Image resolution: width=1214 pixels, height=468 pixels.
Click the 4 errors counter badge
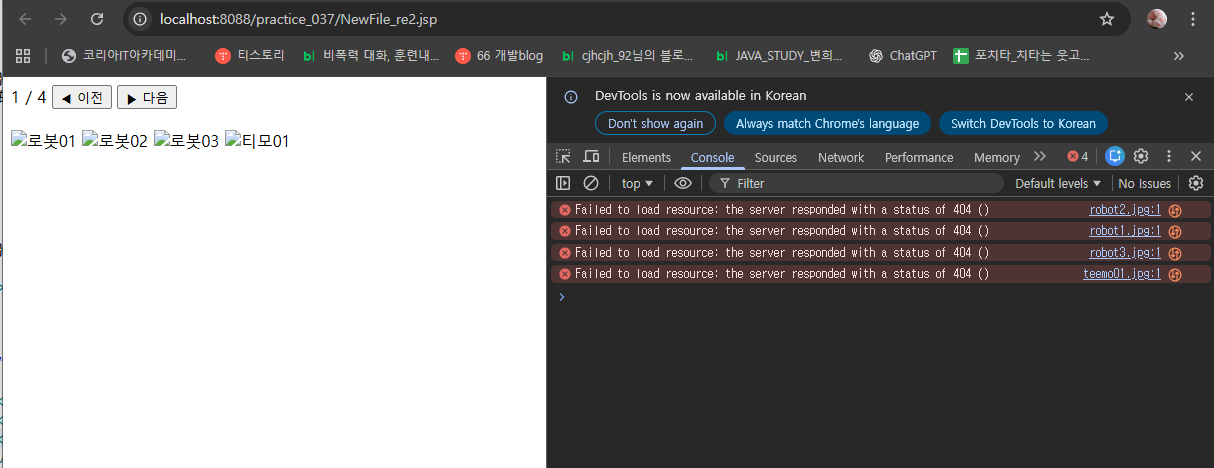tap(1078, 157)
